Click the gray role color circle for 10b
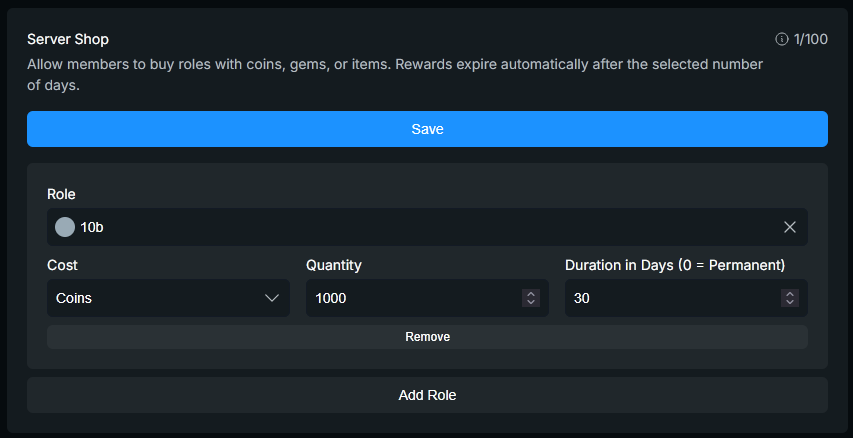Image resolution: width=853 pixels, height=438 pixels. [65, 227]
